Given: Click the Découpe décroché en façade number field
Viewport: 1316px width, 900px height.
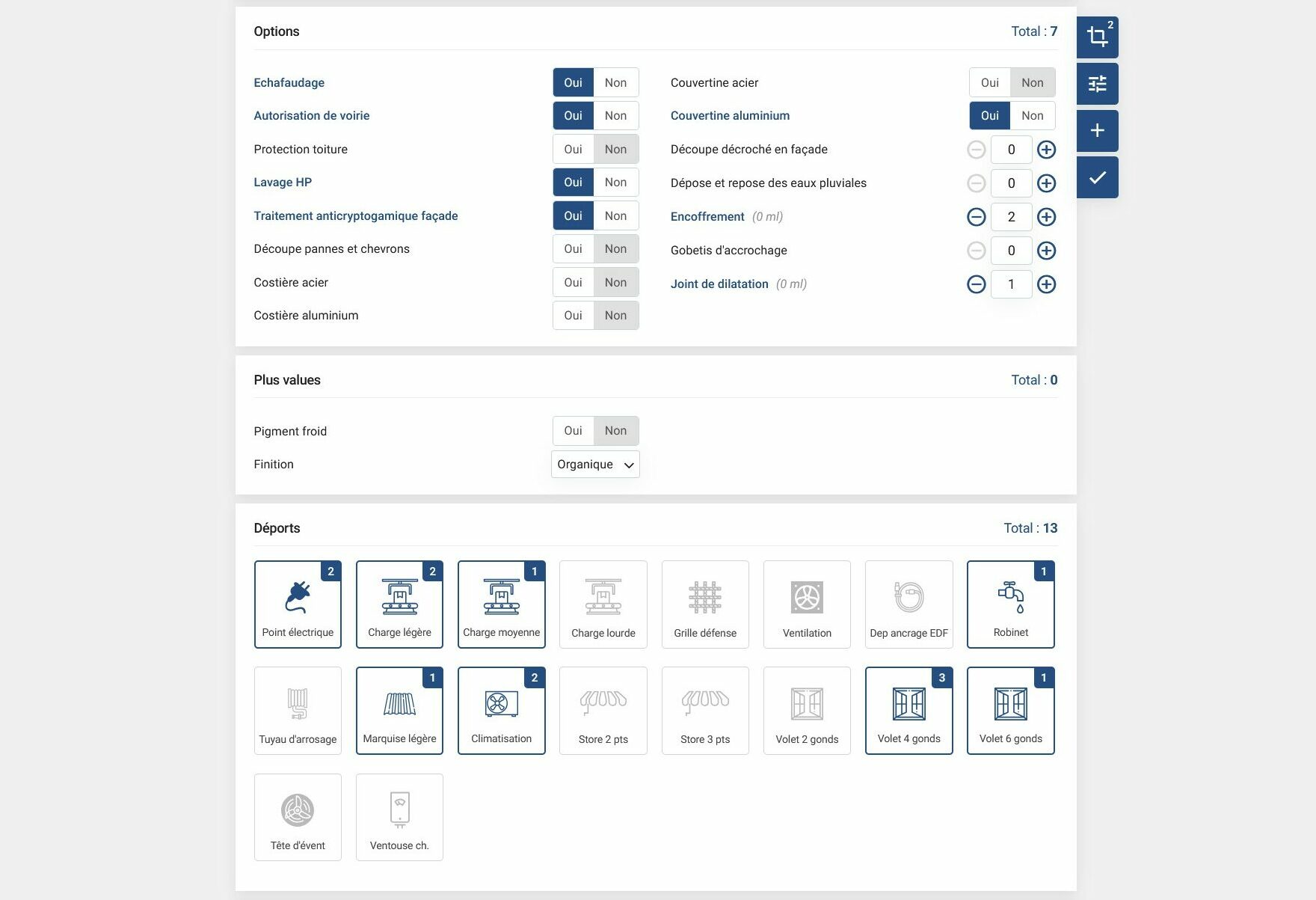Looking at the screenshot, I should (x=1011, y=150).
